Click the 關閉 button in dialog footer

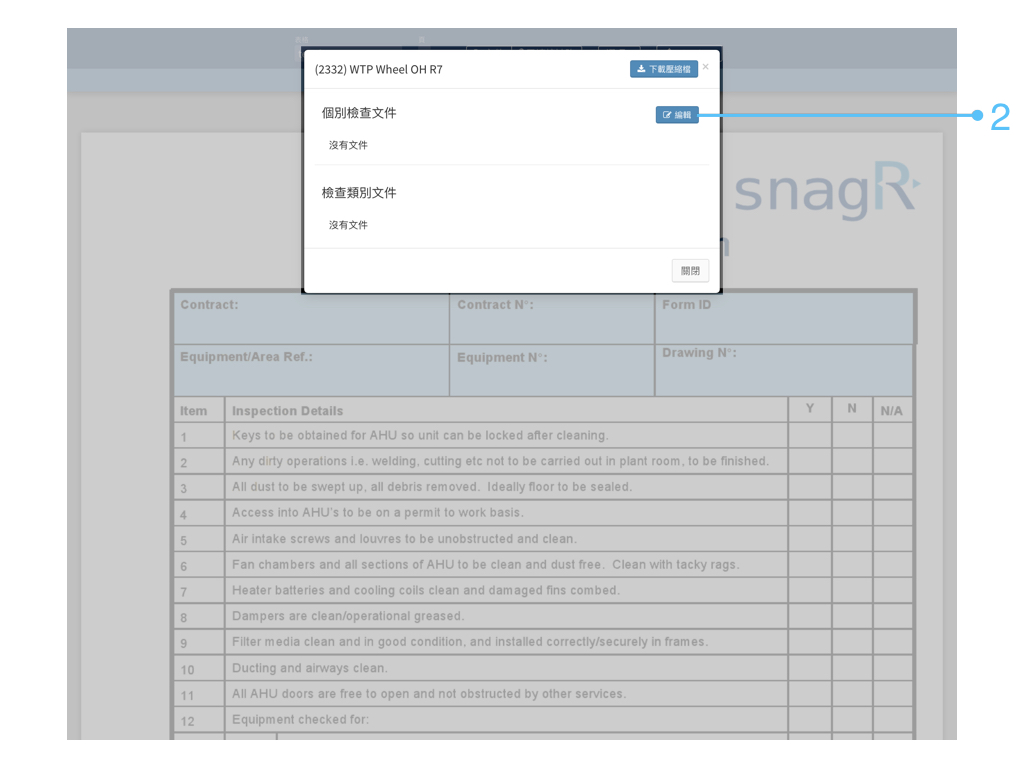690,270
